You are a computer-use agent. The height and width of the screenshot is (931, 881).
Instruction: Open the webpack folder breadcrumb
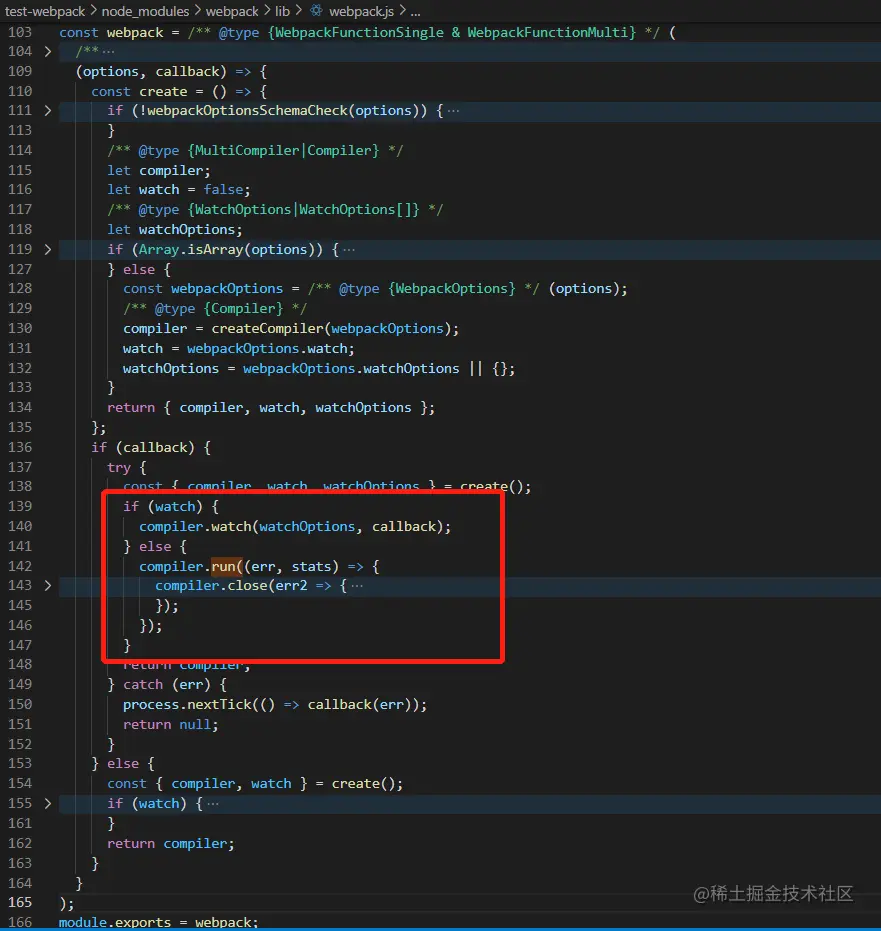(x=232, y=11)
